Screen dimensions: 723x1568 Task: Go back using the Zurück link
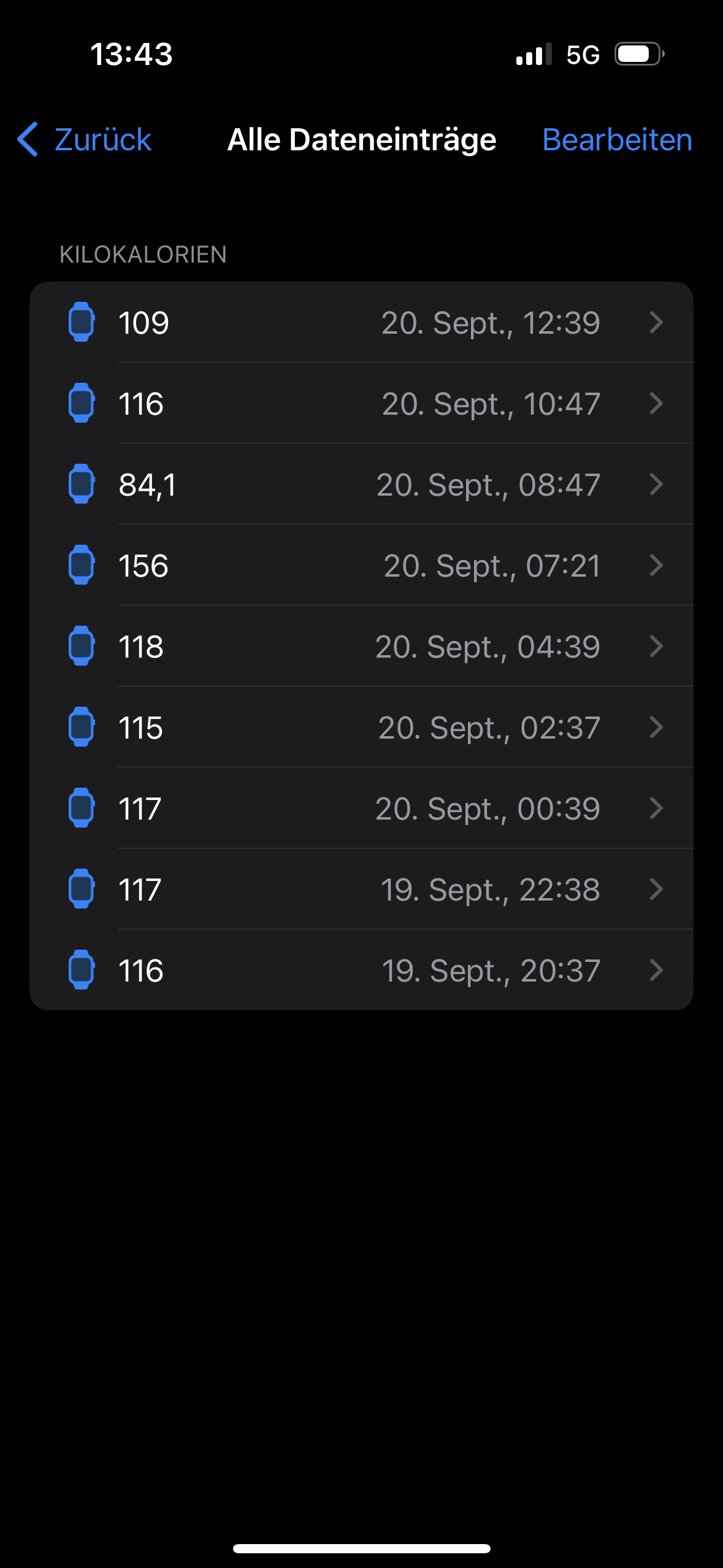tap(102, 139)
